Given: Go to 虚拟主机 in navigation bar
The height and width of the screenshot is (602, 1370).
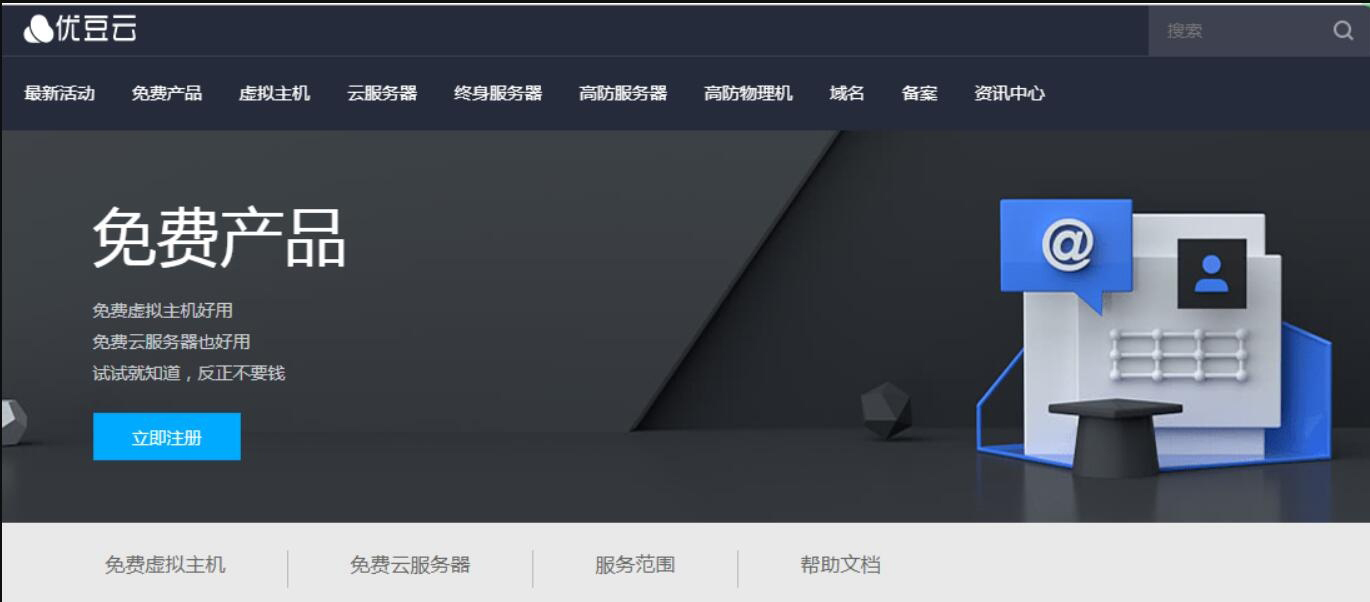Looking at the screenshot, I should (274, 93).
